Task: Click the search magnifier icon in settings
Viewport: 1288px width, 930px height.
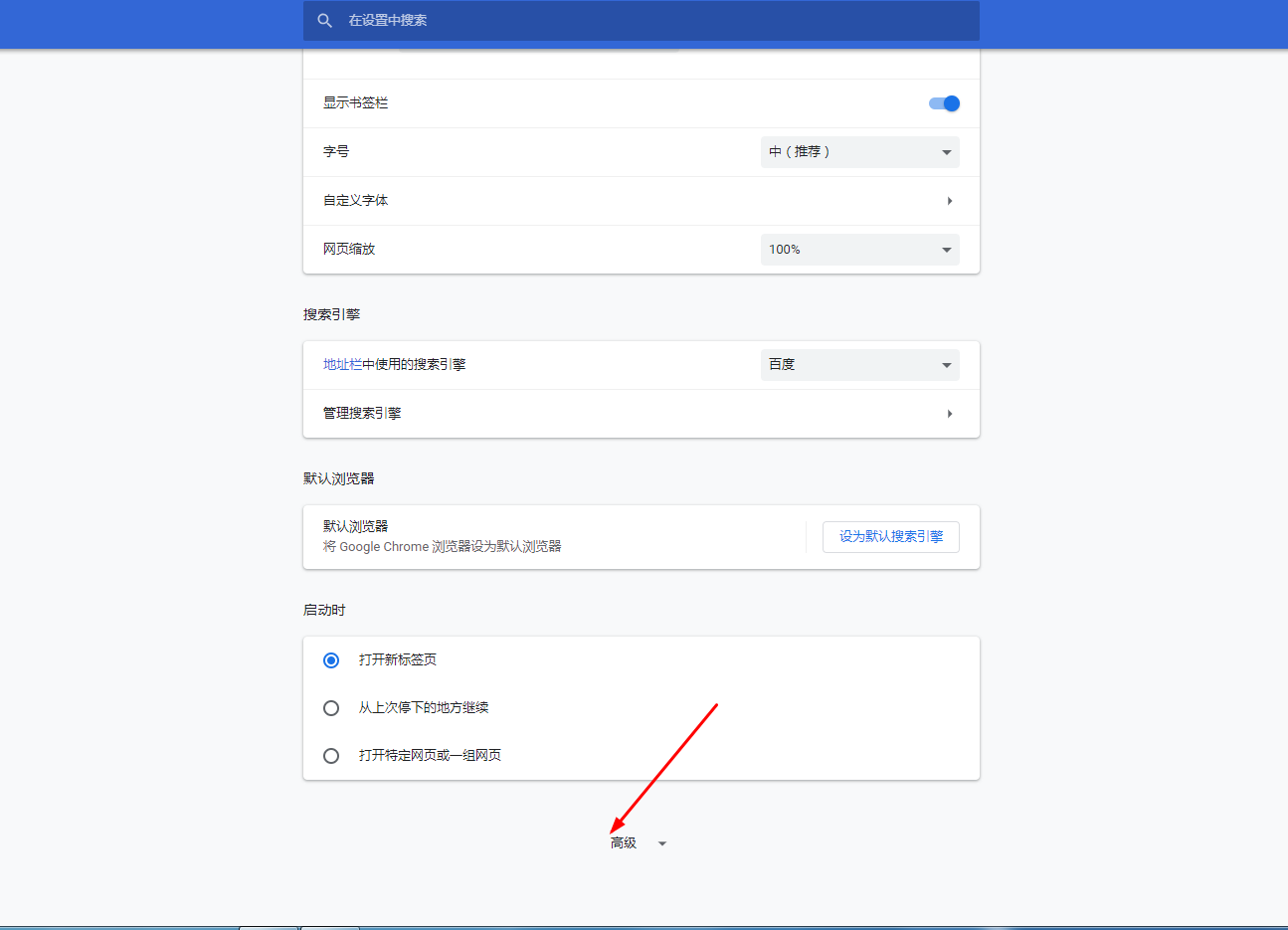Action: [324, 20]
